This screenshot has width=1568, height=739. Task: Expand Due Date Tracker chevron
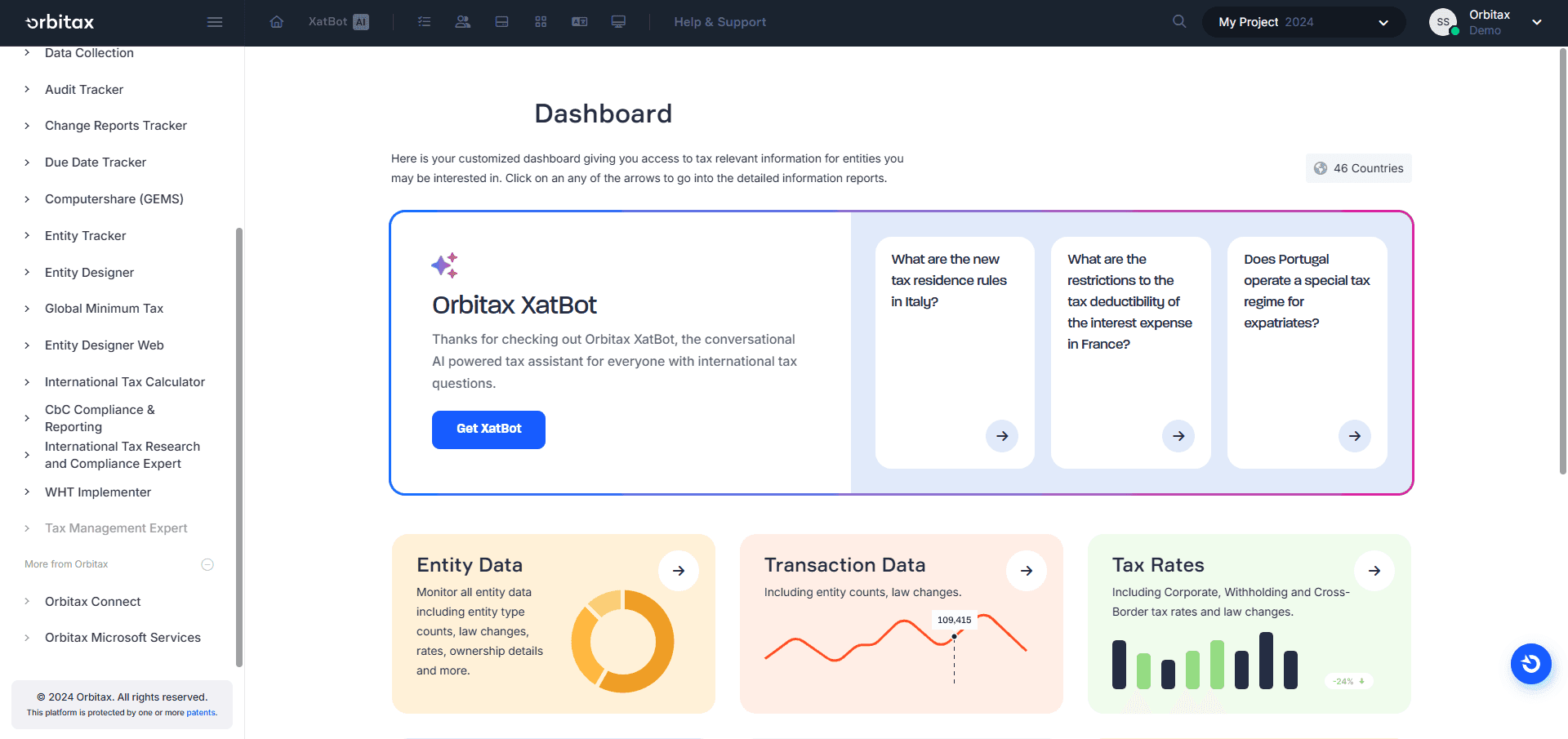tap(27, 162)
